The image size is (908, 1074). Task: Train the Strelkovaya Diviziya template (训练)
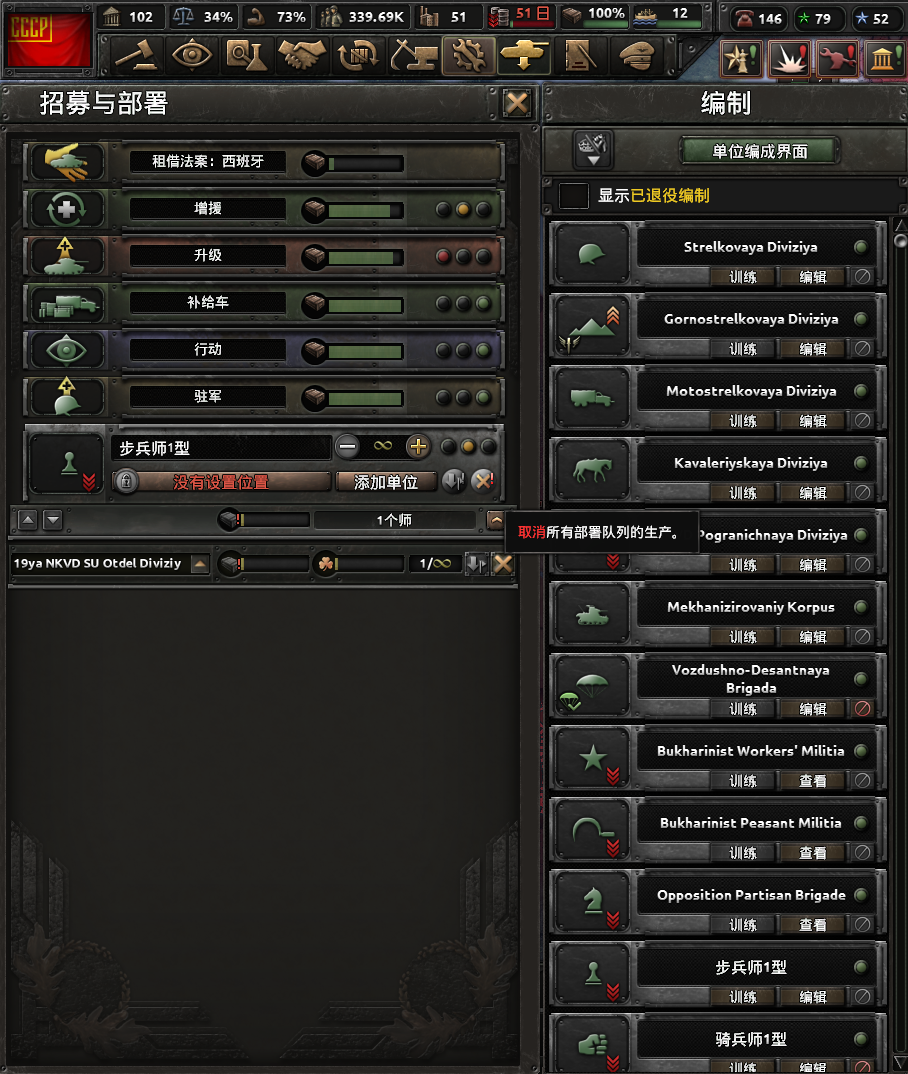coord(742,277)
